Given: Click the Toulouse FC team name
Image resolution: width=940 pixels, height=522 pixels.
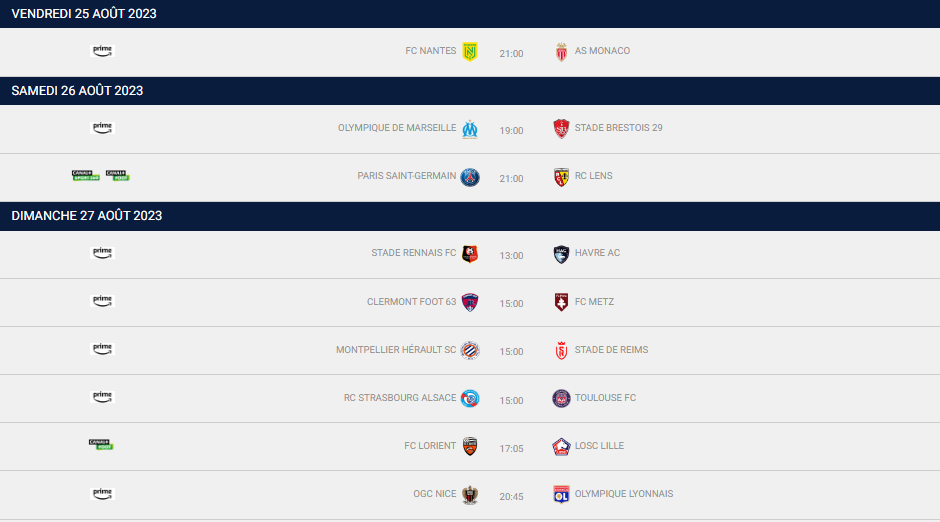Looking at the screenshot, I should 605,398.
